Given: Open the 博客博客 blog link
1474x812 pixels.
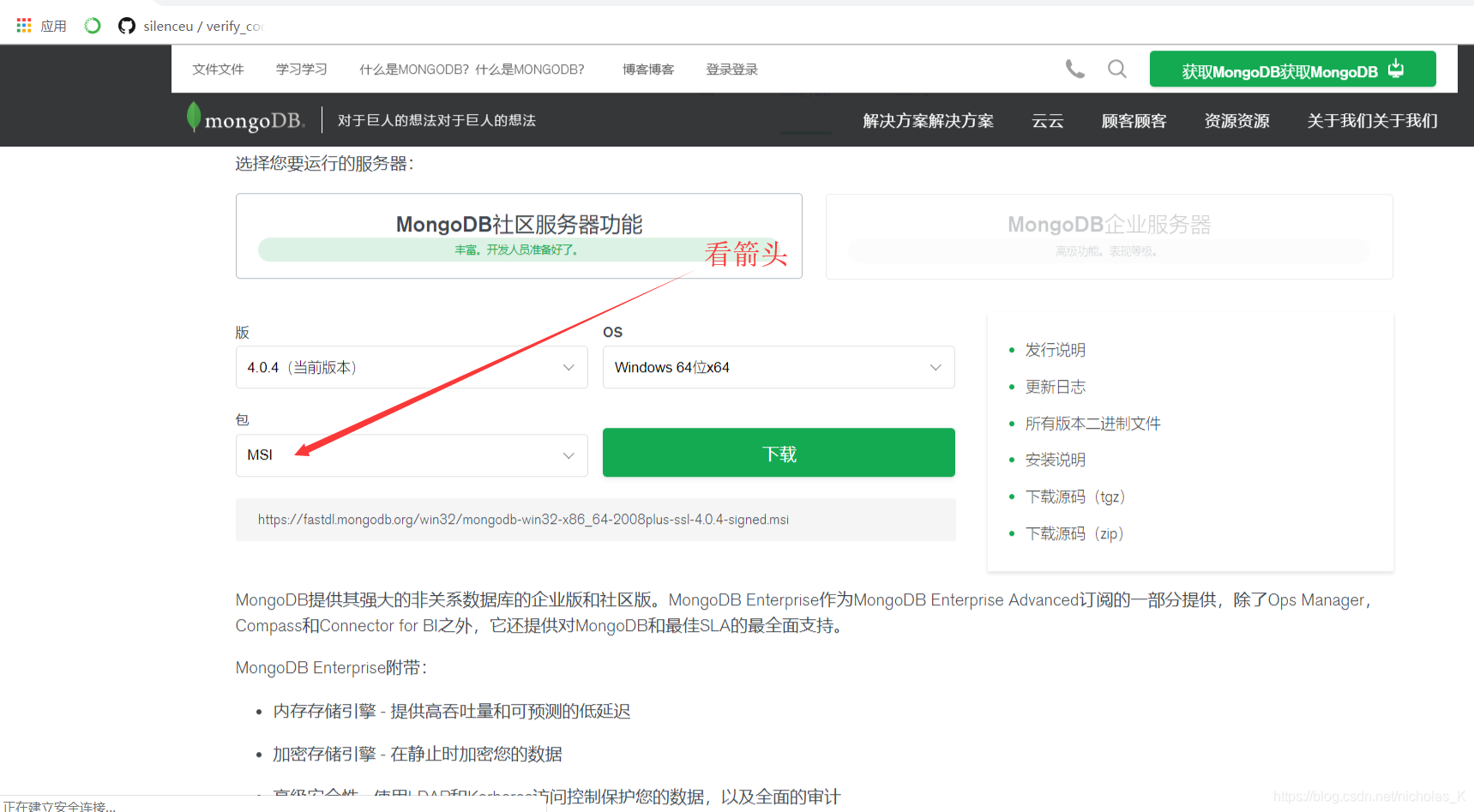Looking at the screenshot, I should [x=648, y=69].
